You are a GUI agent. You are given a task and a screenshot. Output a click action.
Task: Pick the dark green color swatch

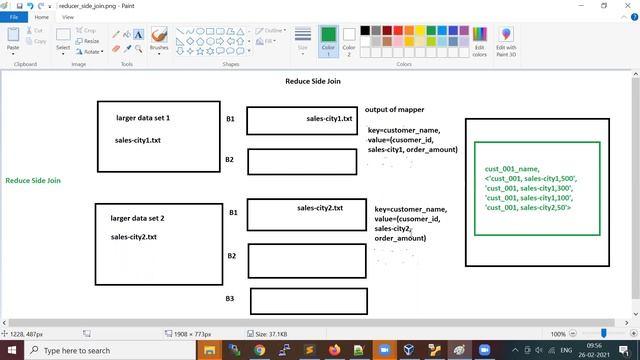[431, 30]
